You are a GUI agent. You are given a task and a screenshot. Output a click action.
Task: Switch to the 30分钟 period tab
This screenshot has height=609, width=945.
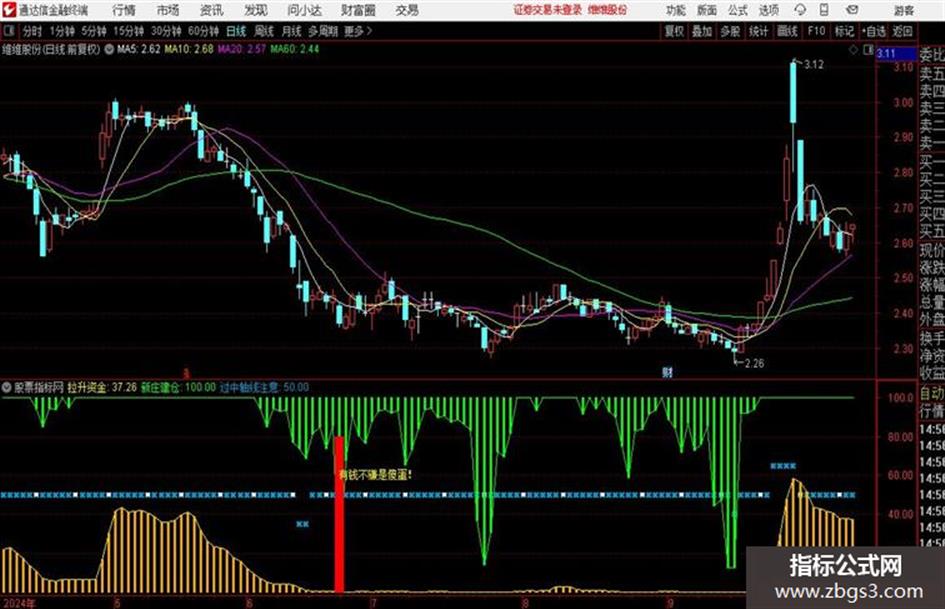166,31
